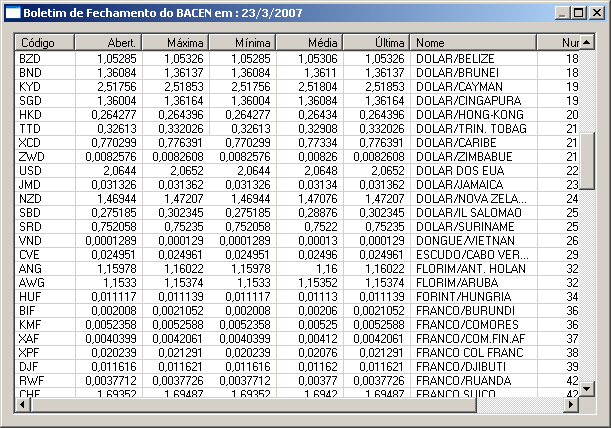Close the Boletim de Fechamento window
This screenshot has height=428, width=611.
pyautogui.click(x=595, y=12)
